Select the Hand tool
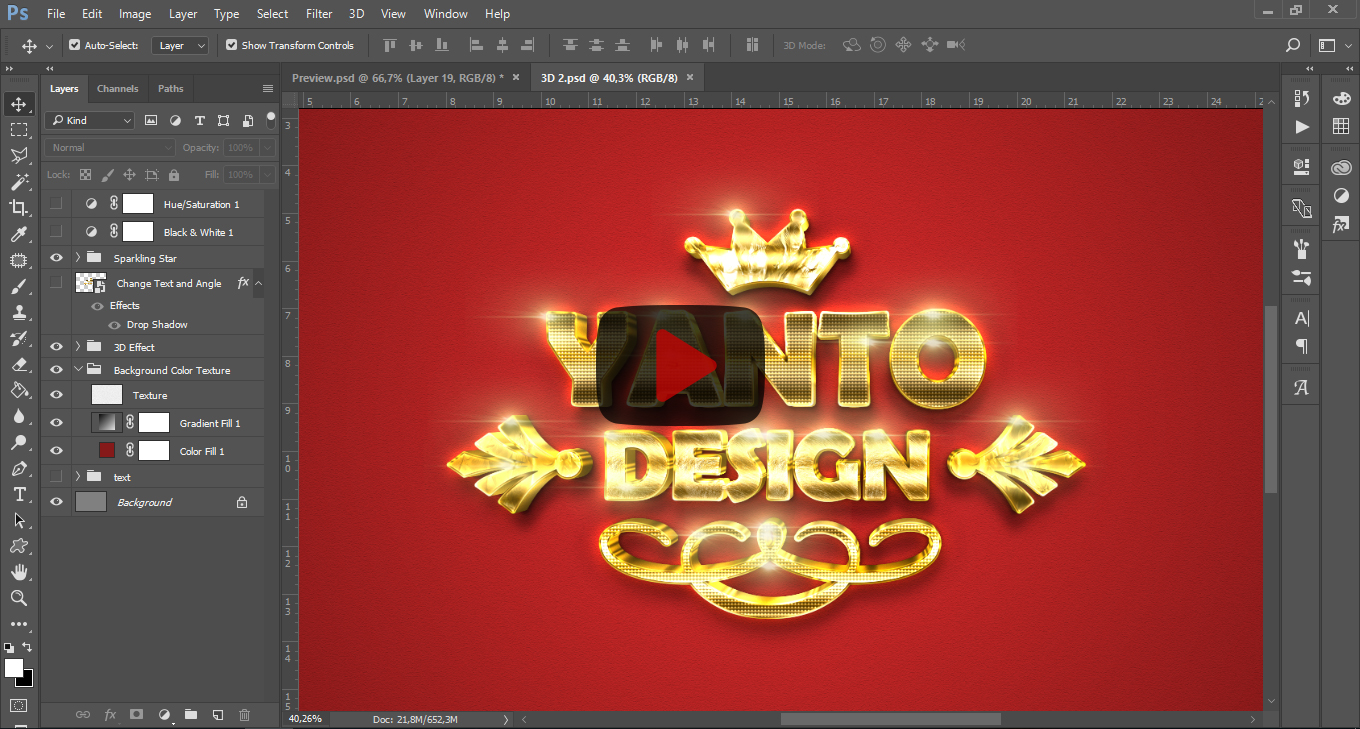Image resolution: width=1360 pixels, height=729 pixels. tap(18, 572)
